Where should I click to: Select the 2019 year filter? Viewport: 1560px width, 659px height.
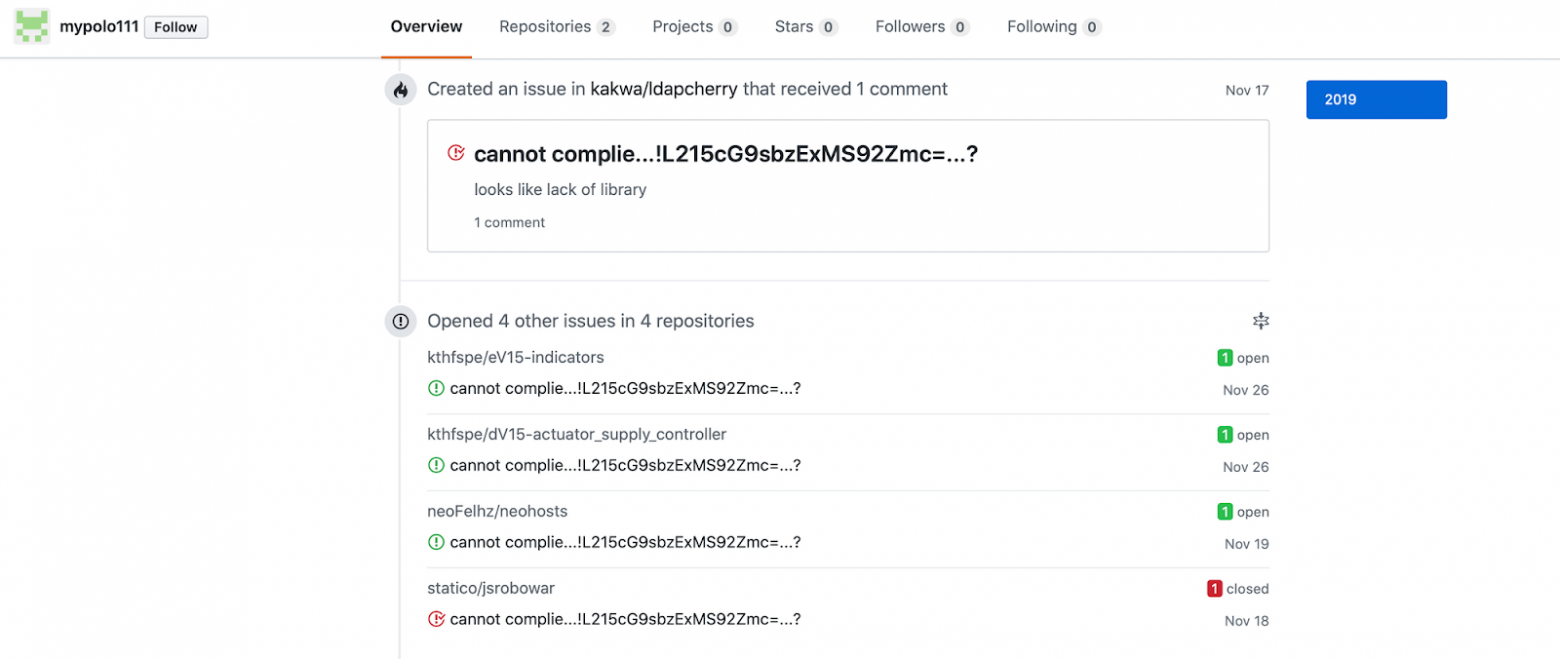1375,100
